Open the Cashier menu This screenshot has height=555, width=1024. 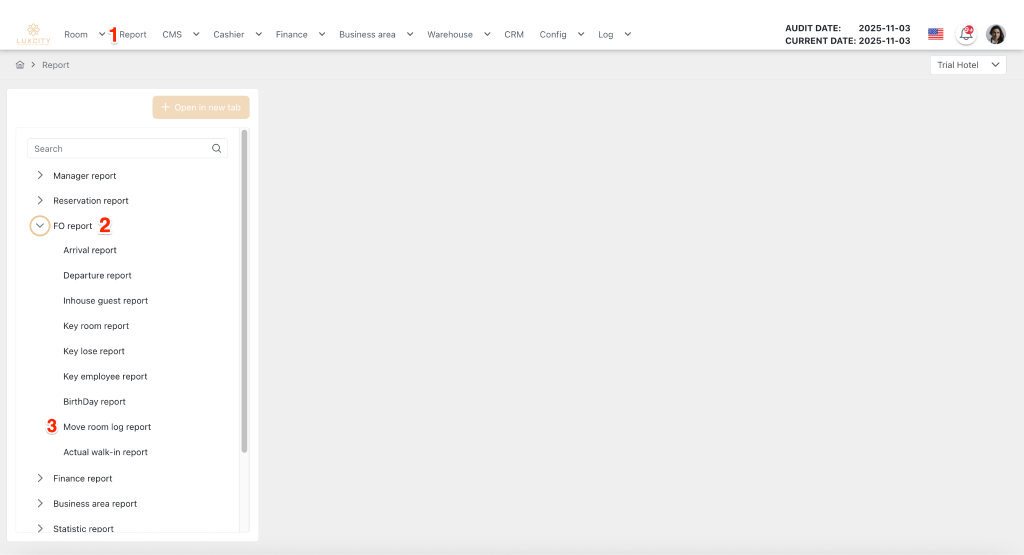237,34
